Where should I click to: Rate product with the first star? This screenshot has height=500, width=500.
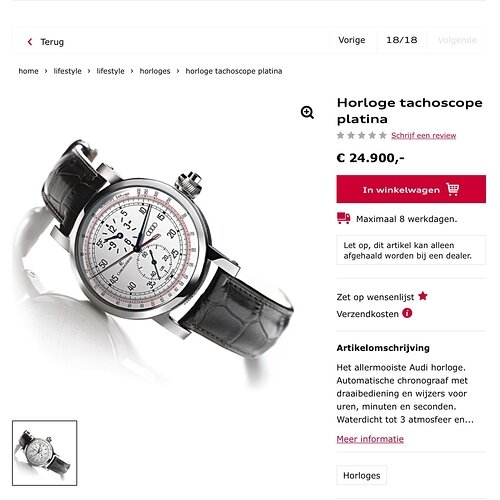pos(340,135)
